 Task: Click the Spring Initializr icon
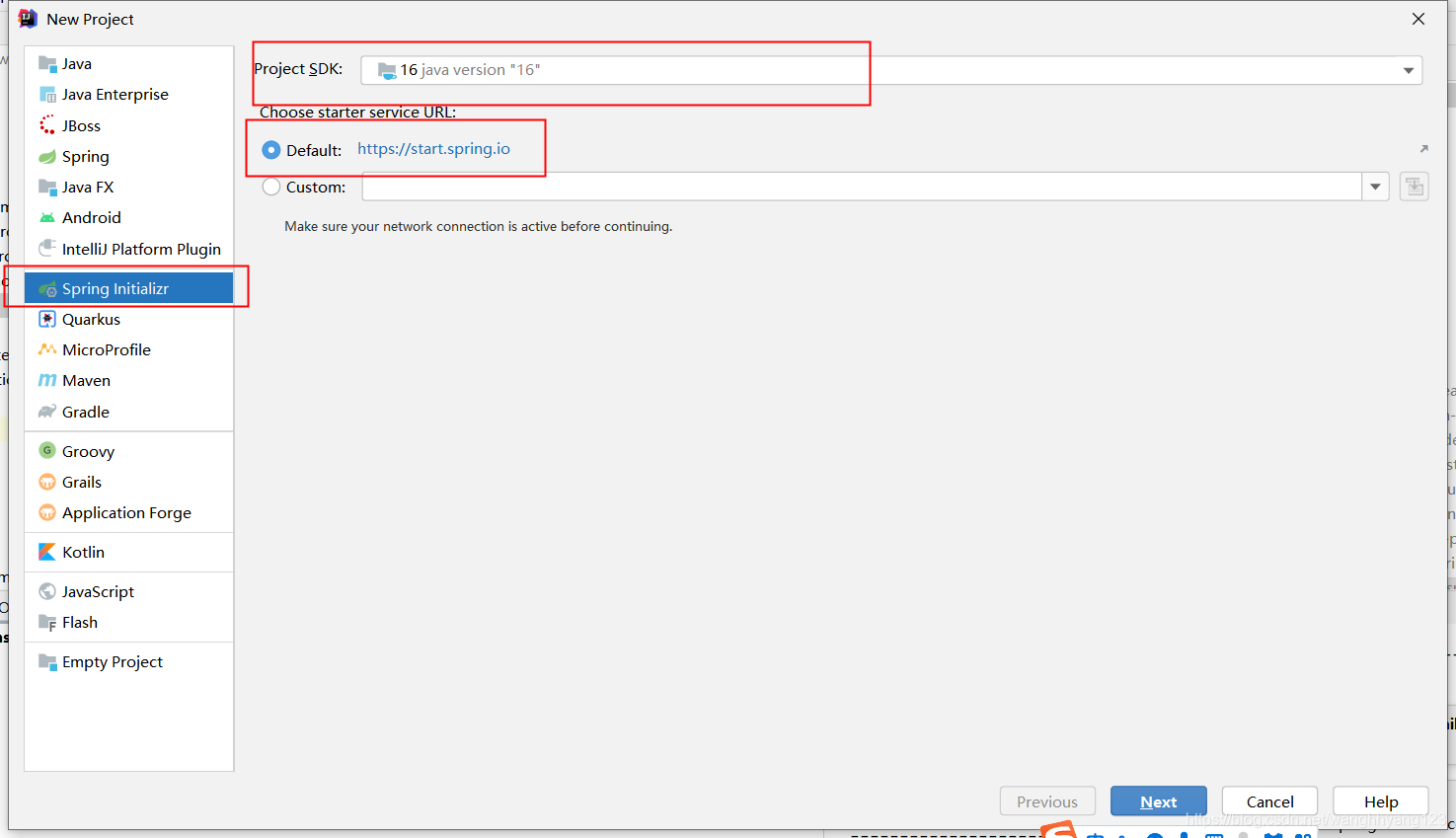(x=47, y=289)
